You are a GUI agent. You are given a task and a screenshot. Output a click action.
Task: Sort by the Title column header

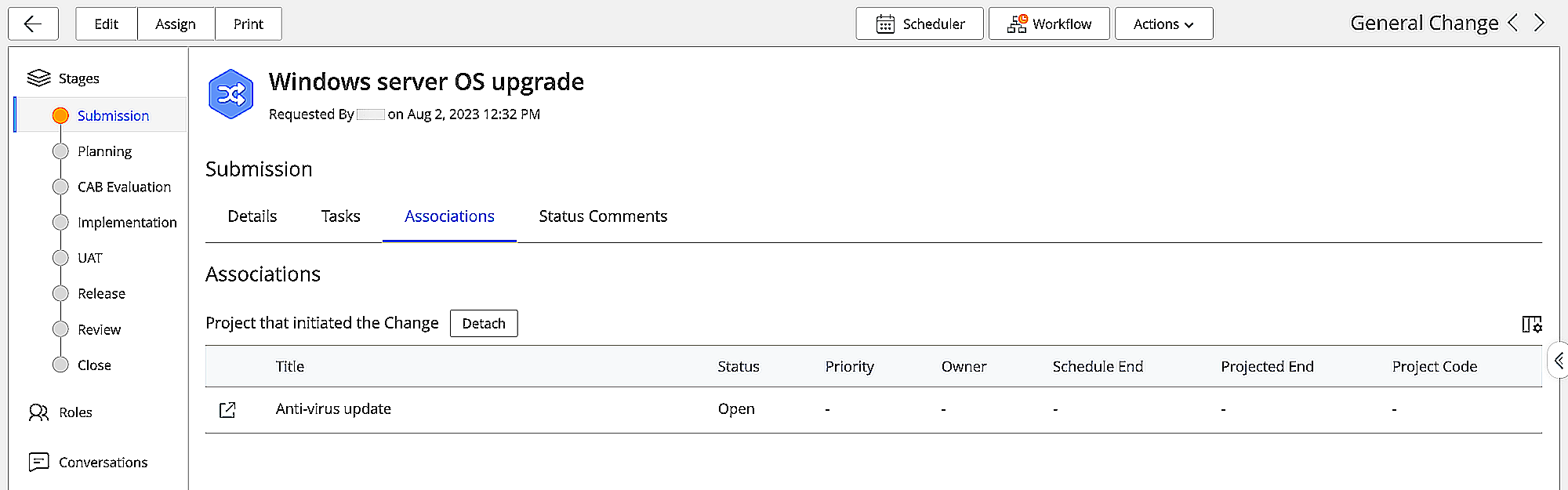[290, 367]
